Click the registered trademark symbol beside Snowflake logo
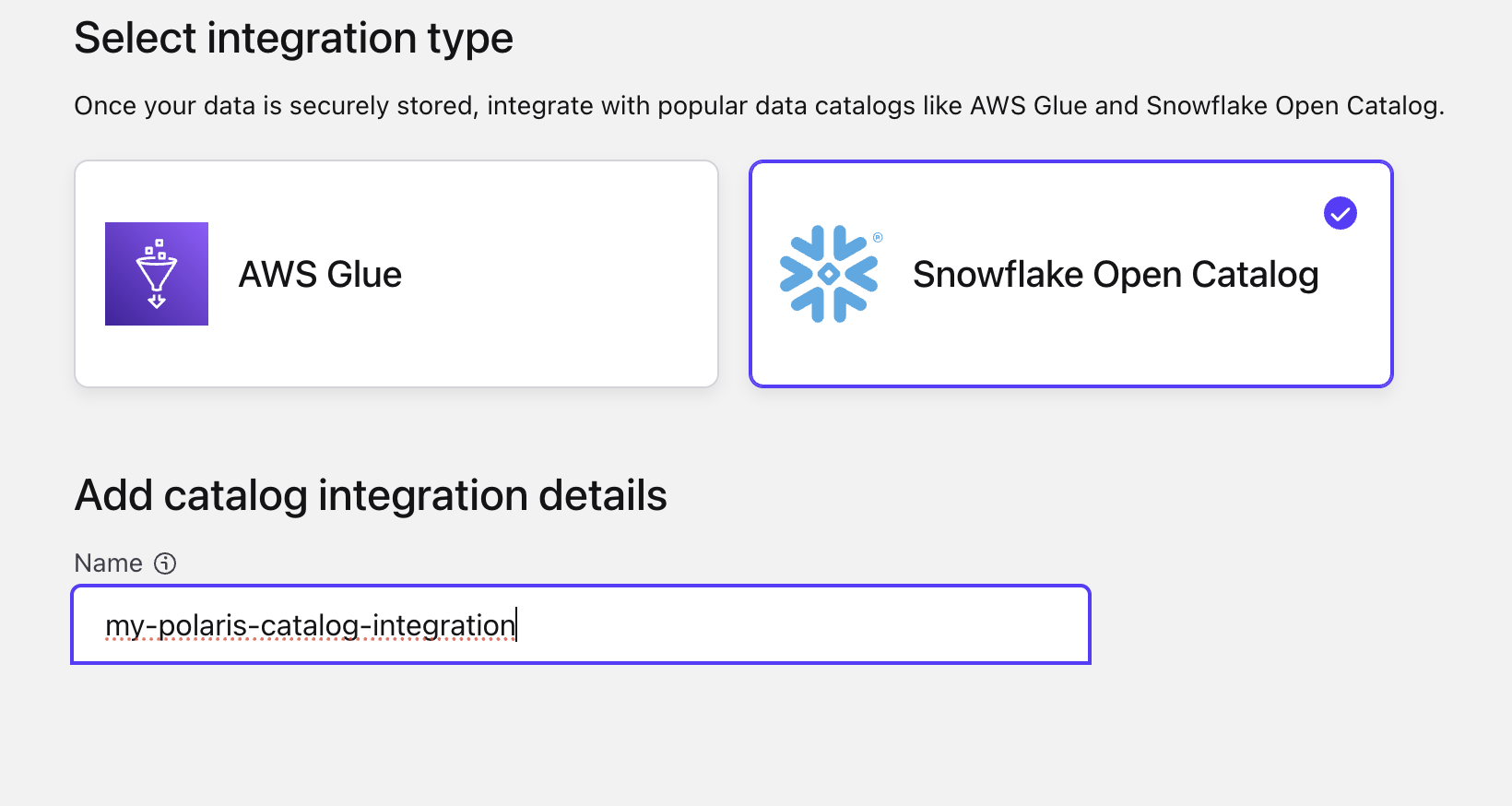The image size is (1512, 806). tap(878, 237)
